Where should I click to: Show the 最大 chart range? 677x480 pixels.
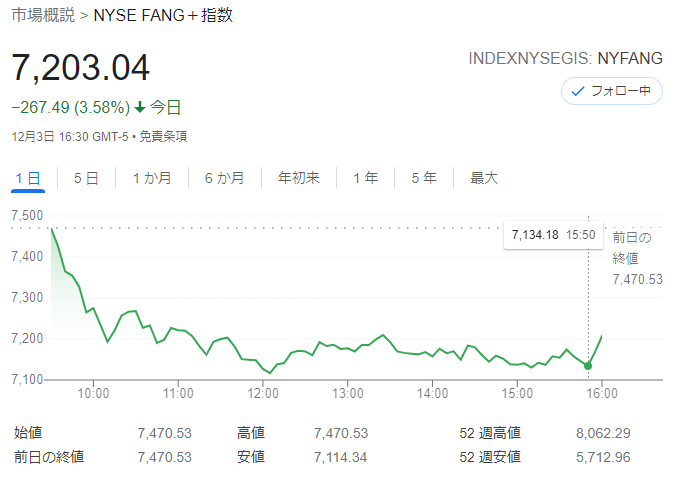point(484,178)
